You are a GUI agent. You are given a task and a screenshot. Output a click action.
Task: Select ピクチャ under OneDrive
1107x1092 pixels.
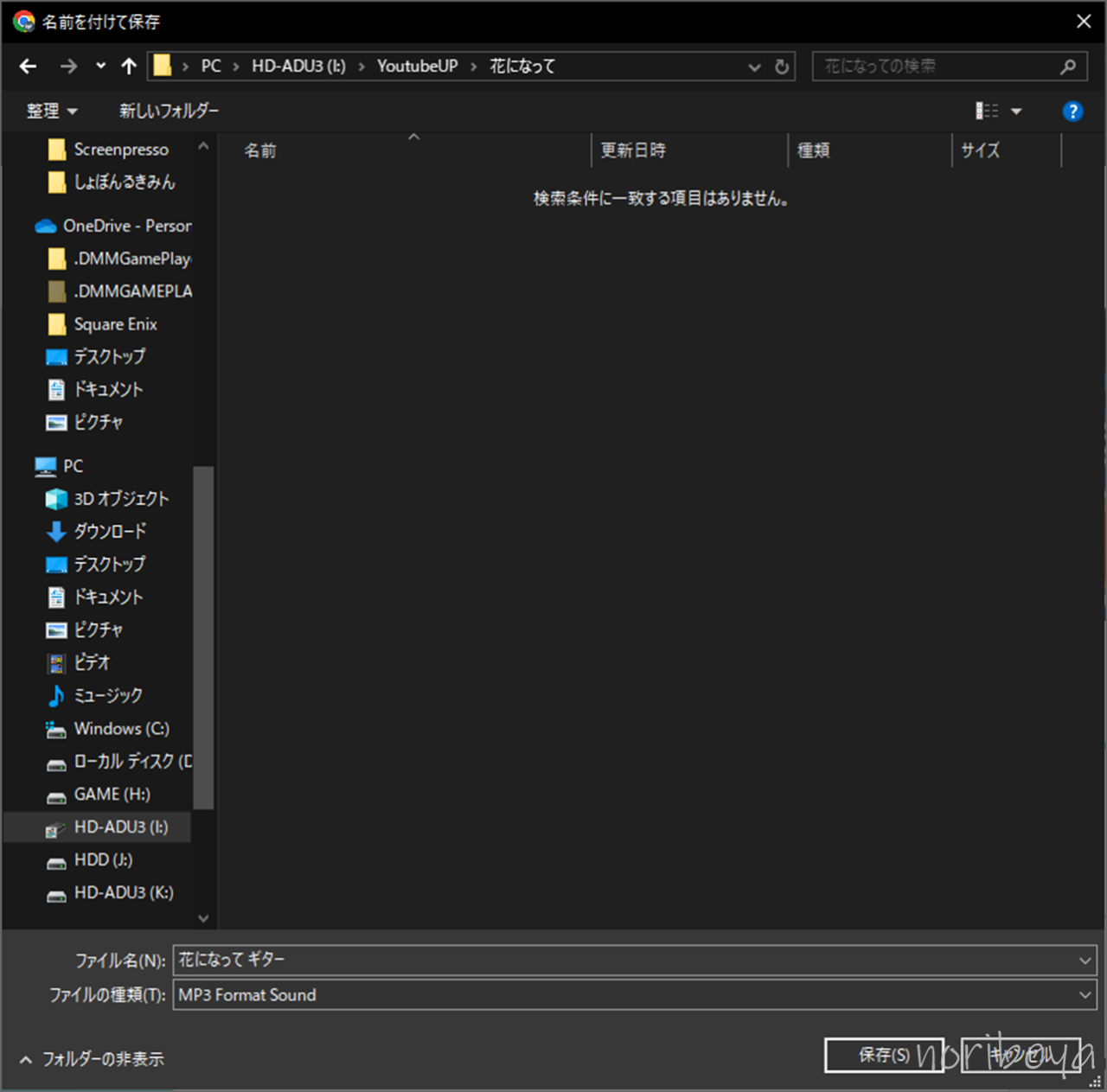pyautogui.click(x=84, y=423)
